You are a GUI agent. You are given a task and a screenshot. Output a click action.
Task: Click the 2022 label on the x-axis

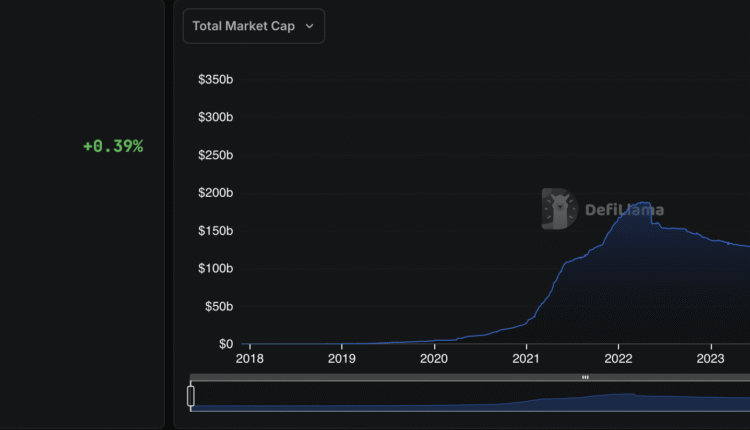tap(619, 358)
